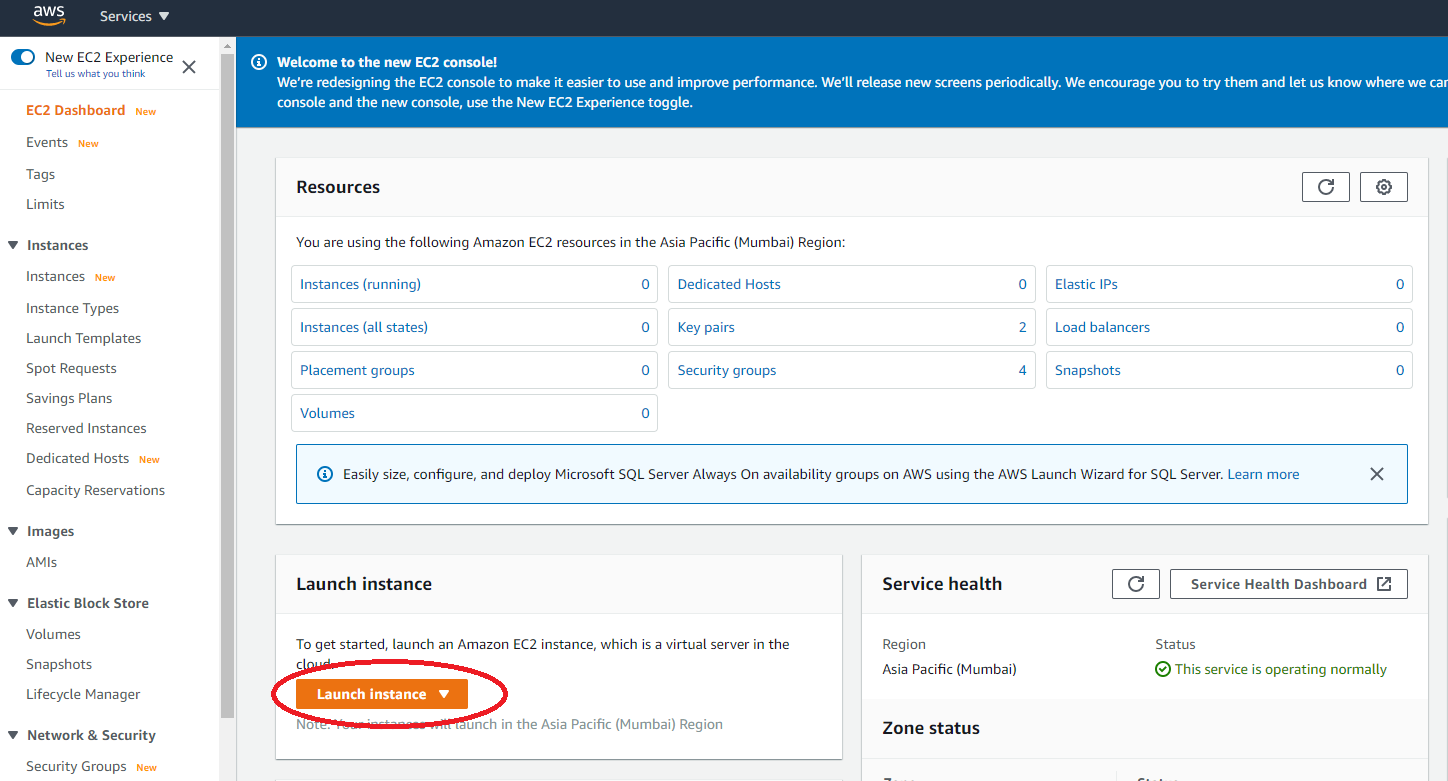Open Placement groups resource link

click(357, 370)
